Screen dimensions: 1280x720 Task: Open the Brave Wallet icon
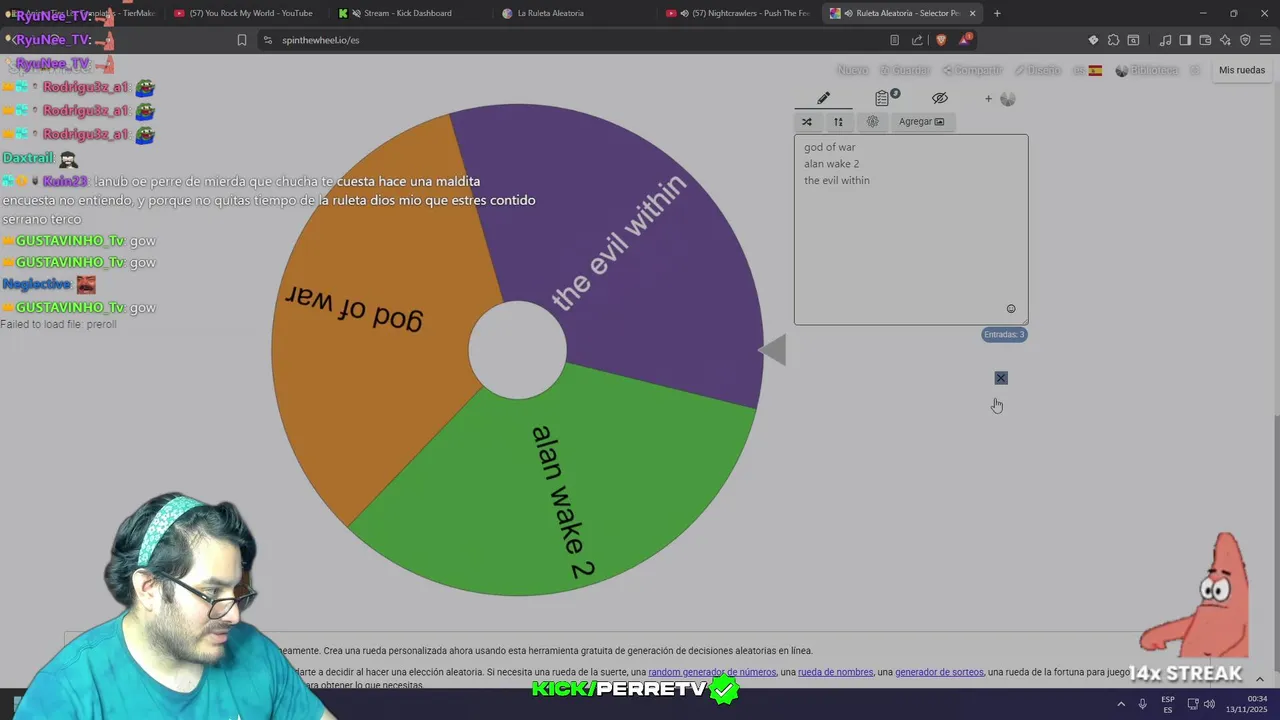click(x=1205, y=40)
